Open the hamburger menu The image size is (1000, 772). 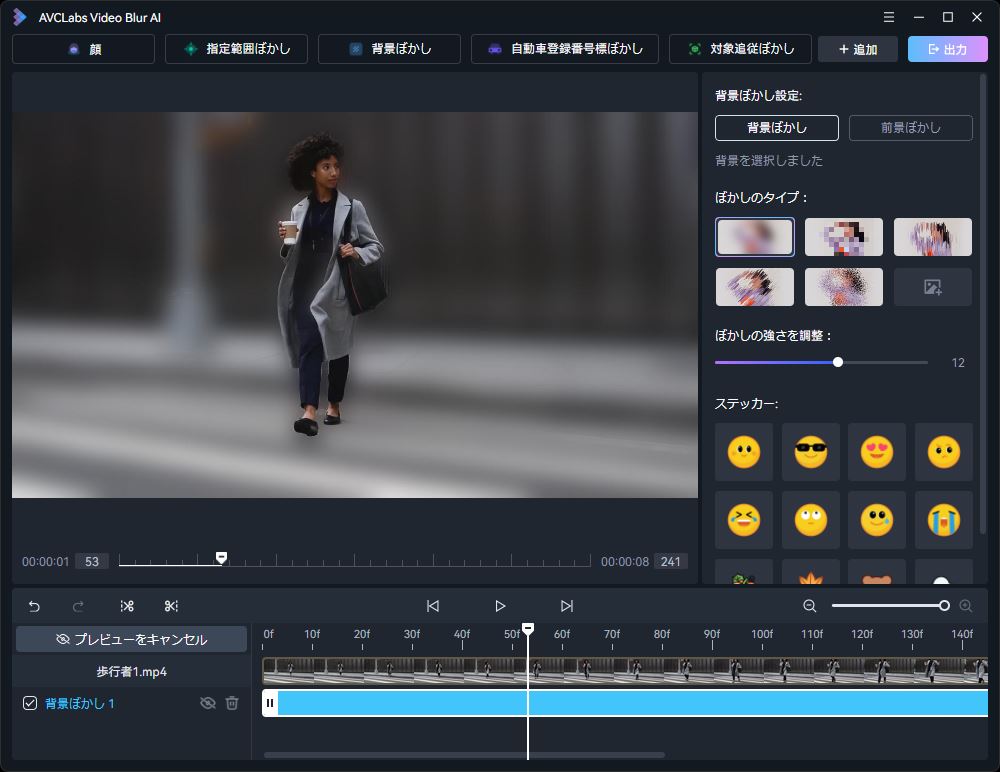pos(888,17)
